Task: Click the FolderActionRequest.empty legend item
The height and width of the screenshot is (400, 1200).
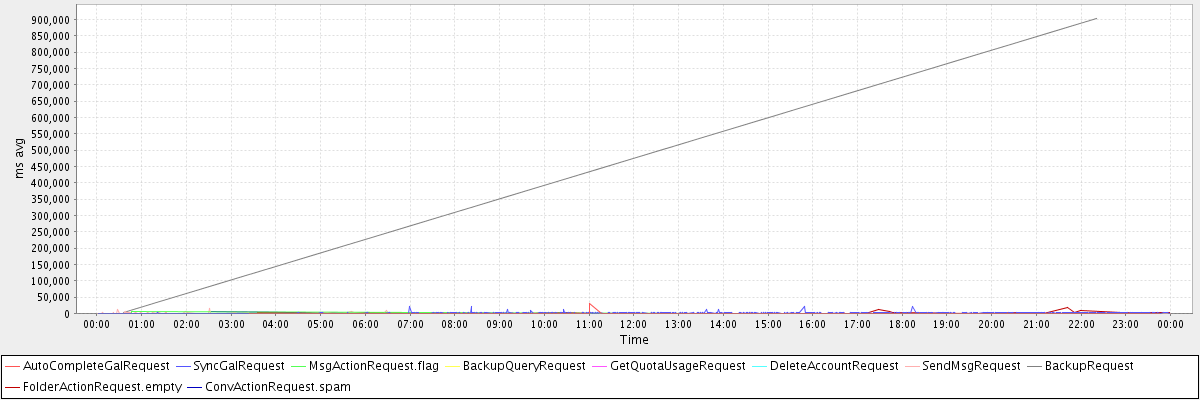Action: pos(94,385)
